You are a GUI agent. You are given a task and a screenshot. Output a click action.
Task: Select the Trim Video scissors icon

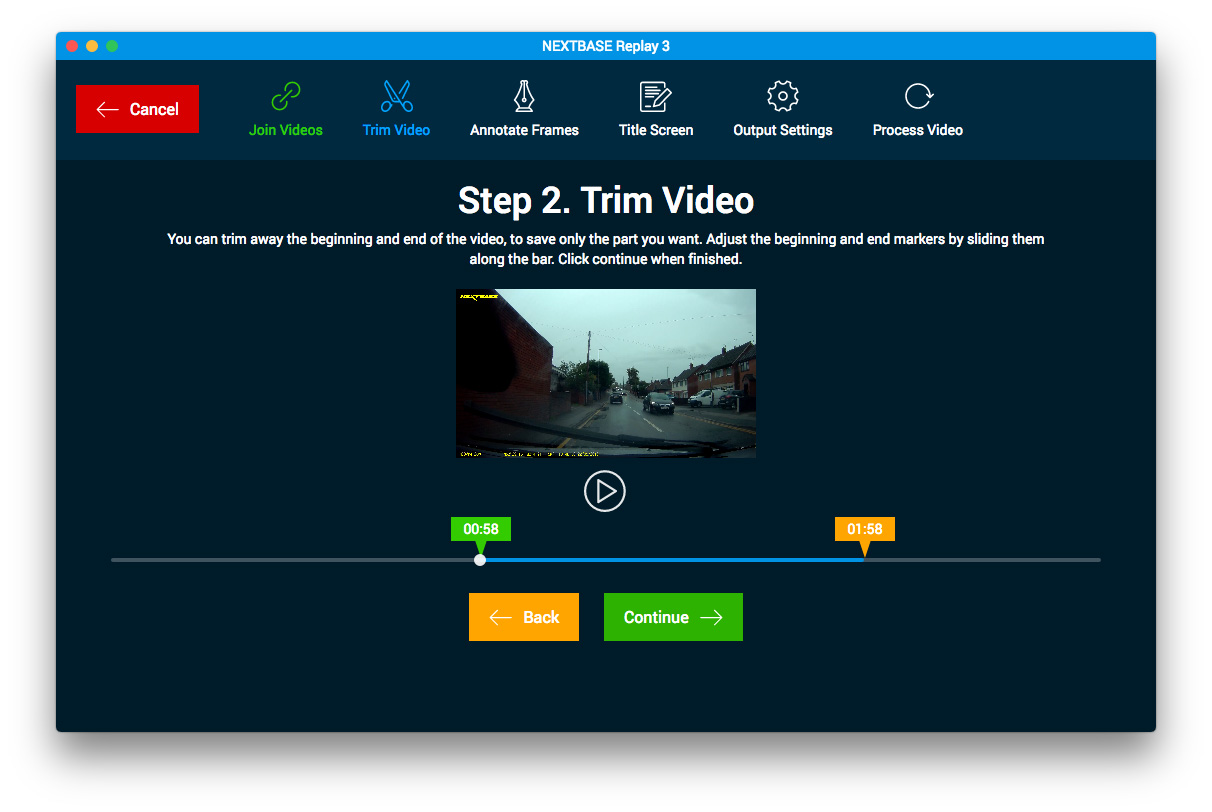click(x=397, y=96)
